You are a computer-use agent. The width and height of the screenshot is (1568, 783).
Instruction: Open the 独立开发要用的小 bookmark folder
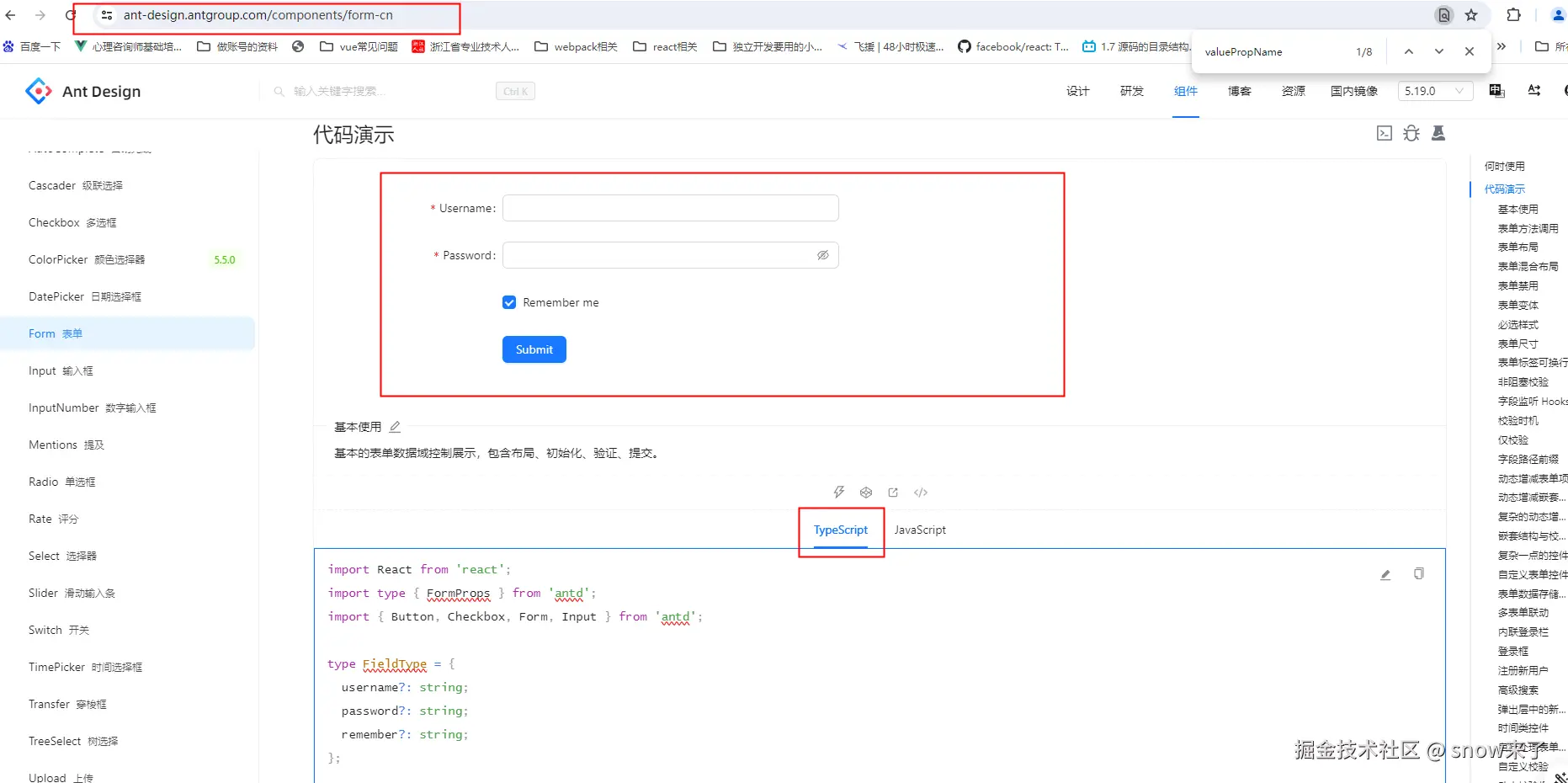click(x=768, y=46)
